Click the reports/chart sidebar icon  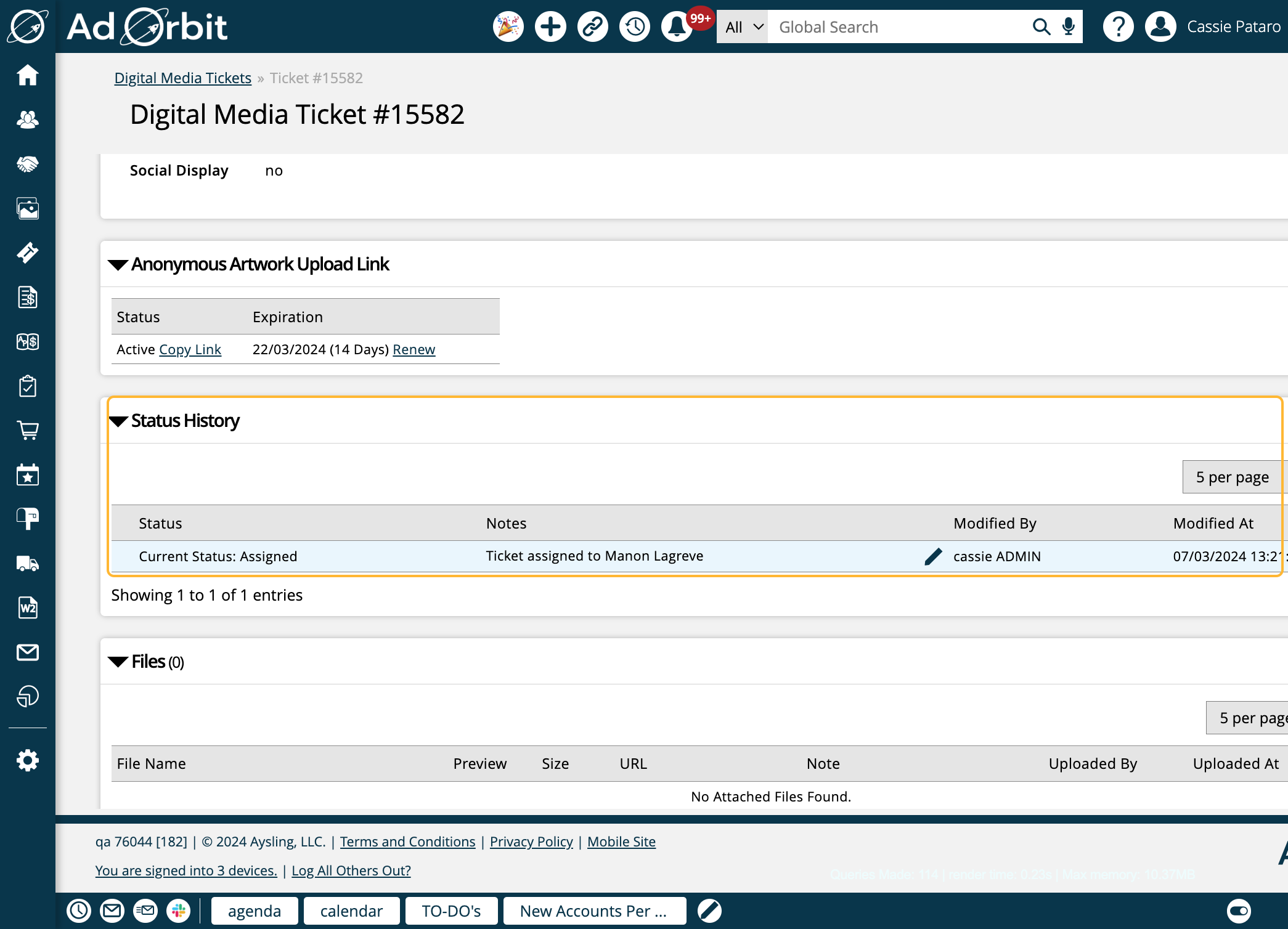click(27, 697)
